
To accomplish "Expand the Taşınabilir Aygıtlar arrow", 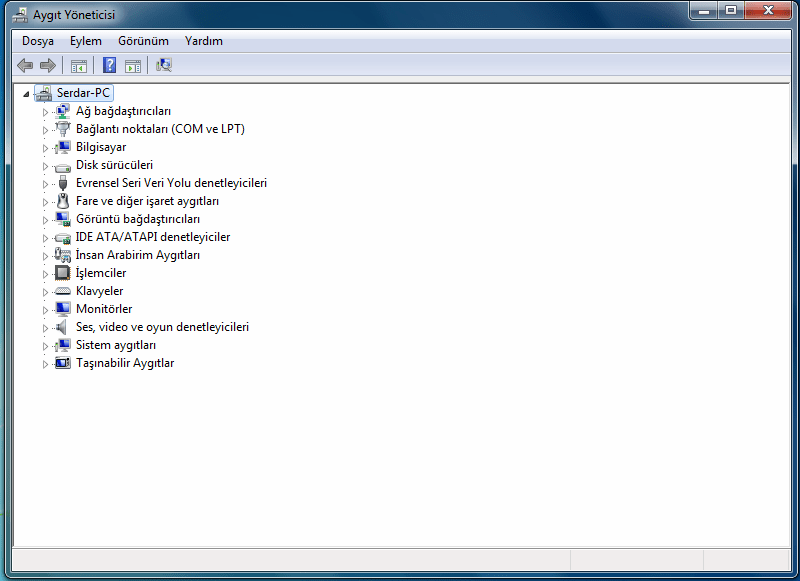I will [45, 364].
